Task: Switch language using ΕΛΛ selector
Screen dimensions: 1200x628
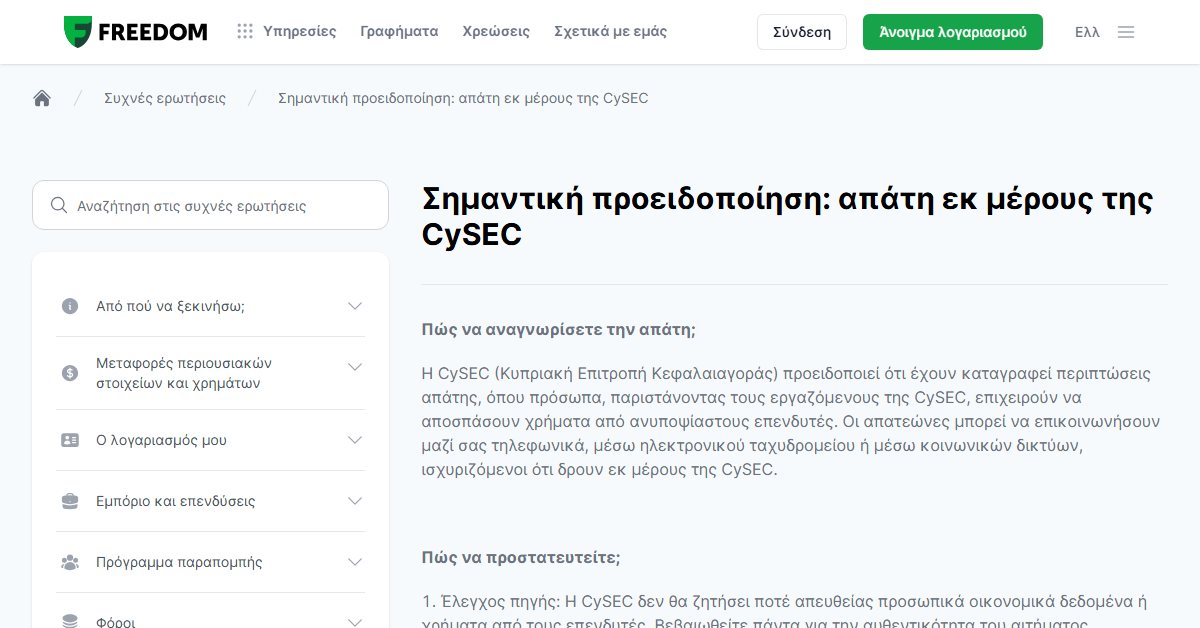Action: 1087,32
